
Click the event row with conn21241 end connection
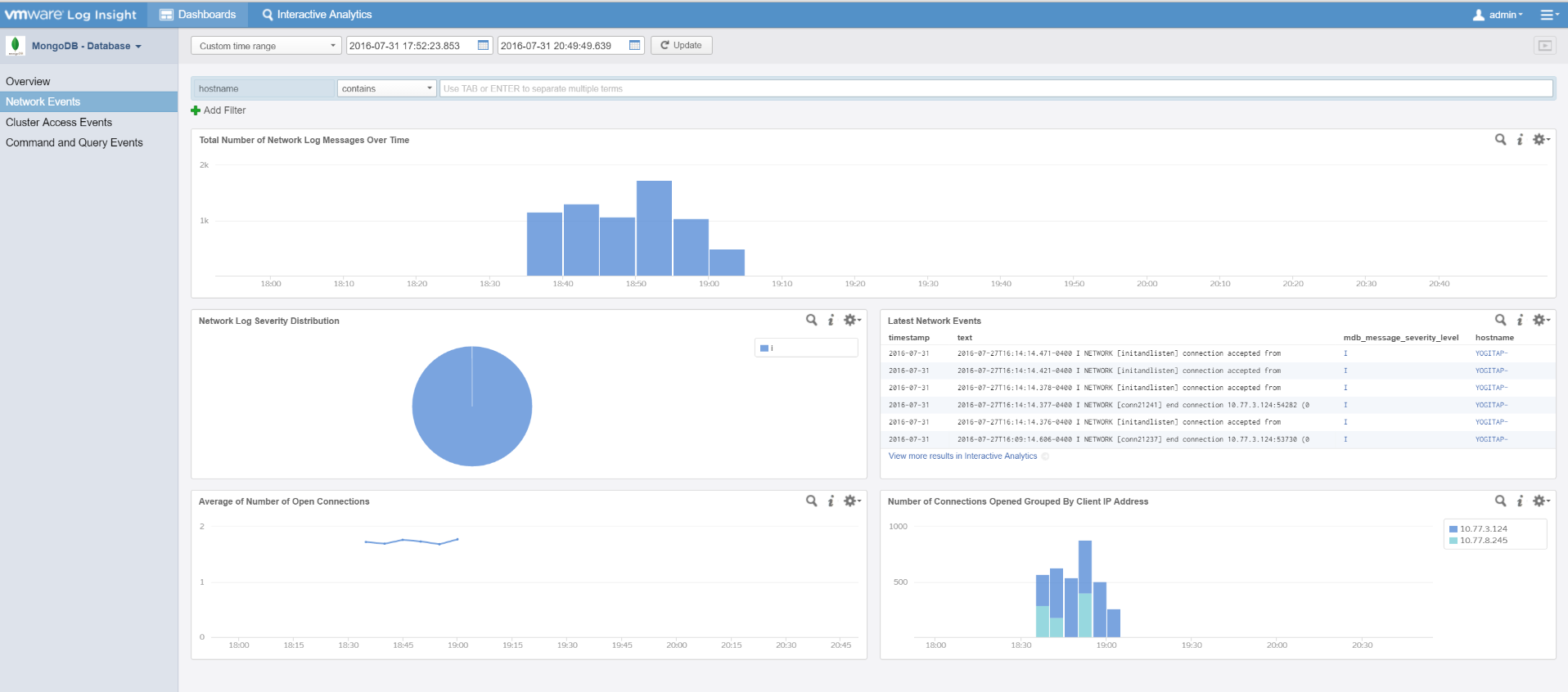[1217, 405]
